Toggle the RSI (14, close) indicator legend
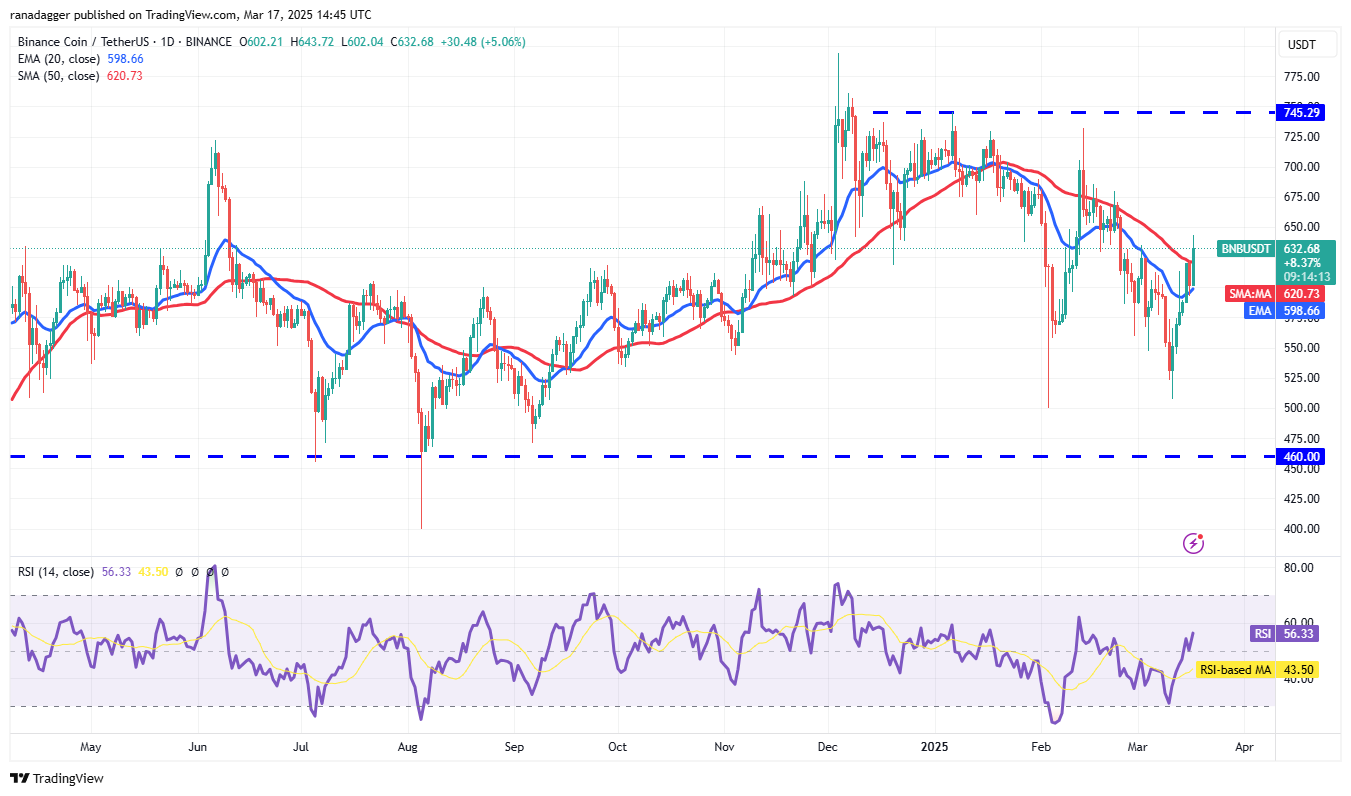 (x=55, y=572)
